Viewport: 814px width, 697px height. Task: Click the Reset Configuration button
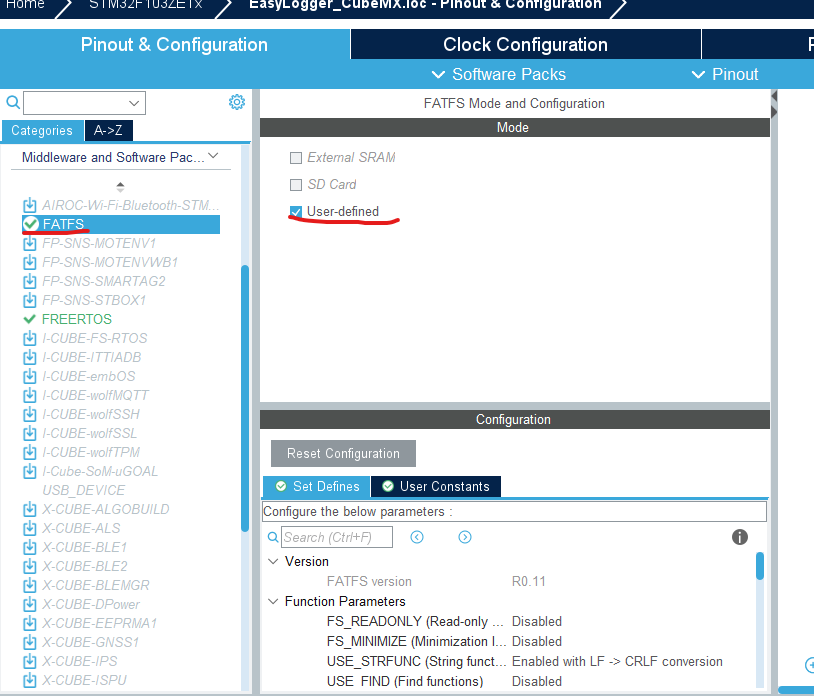[x=343, y=453]
